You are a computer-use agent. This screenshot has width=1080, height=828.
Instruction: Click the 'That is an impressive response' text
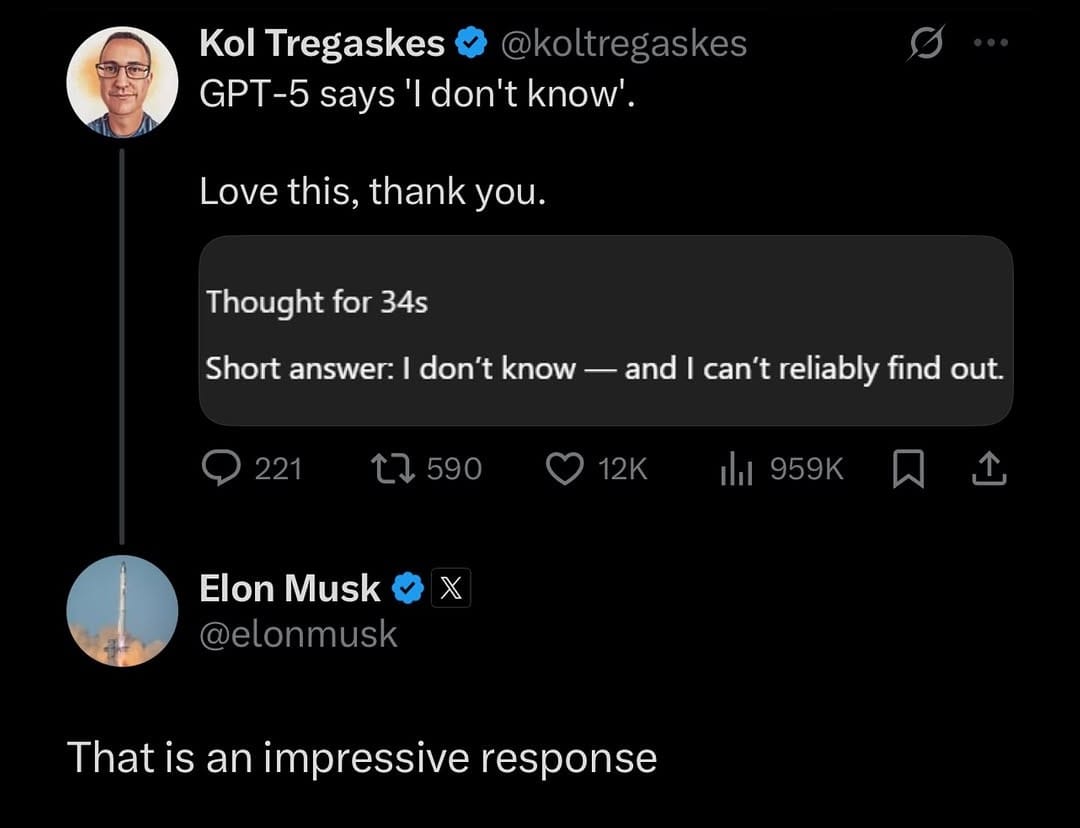click(x=362, y=758)
